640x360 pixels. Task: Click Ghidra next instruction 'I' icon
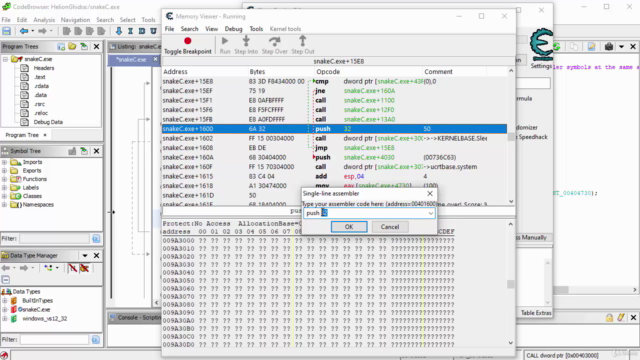130,31
